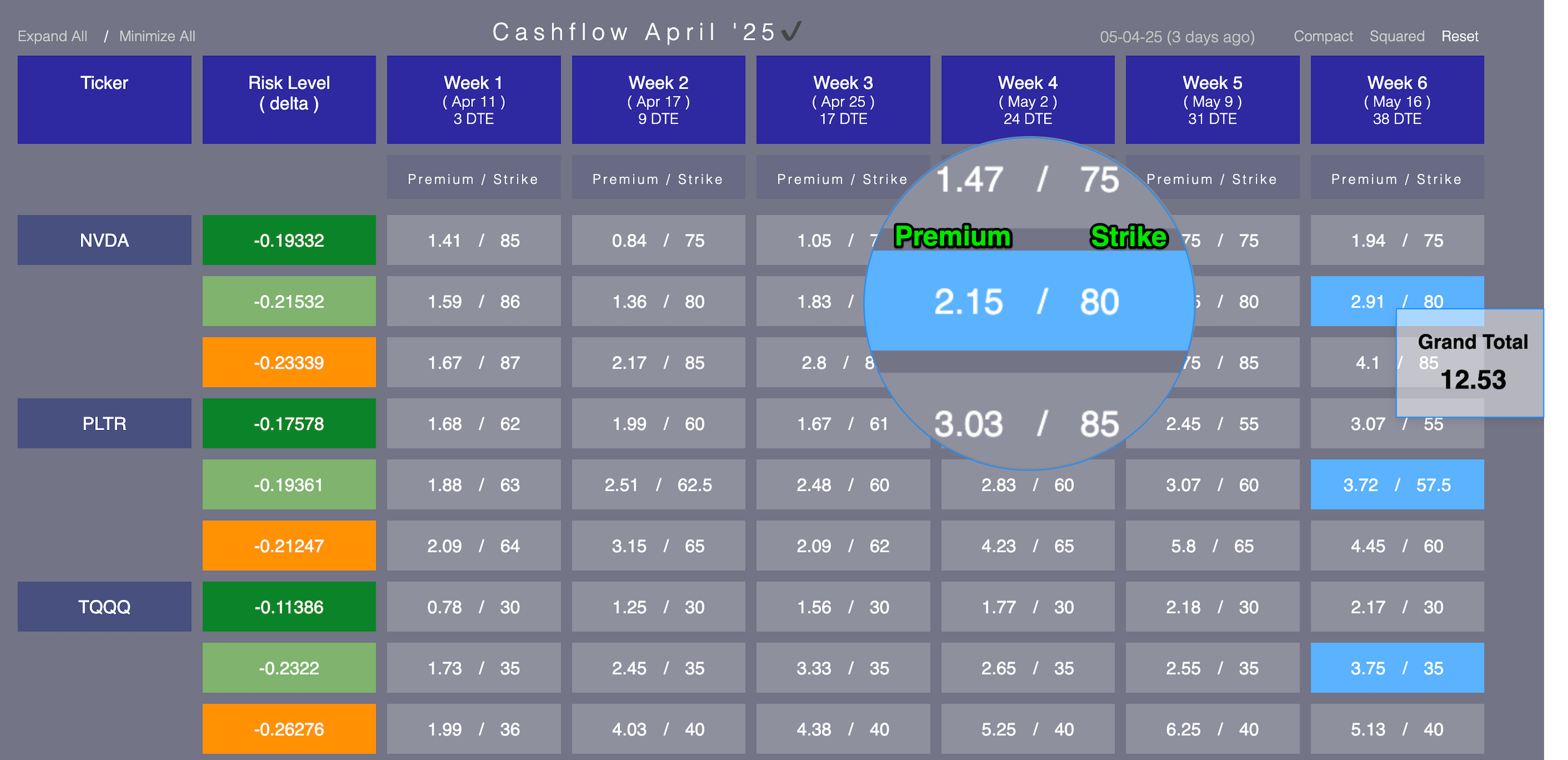Click the orange -0.23339 risk level cell
This screenshot has width=1568, height=760.
(x=288, y=363)
